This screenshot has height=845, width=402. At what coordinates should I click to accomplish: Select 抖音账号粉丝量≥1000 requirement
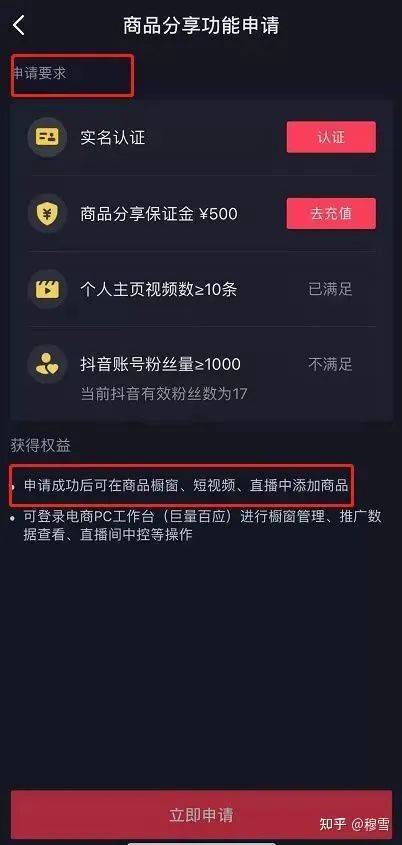click(161, 364)
